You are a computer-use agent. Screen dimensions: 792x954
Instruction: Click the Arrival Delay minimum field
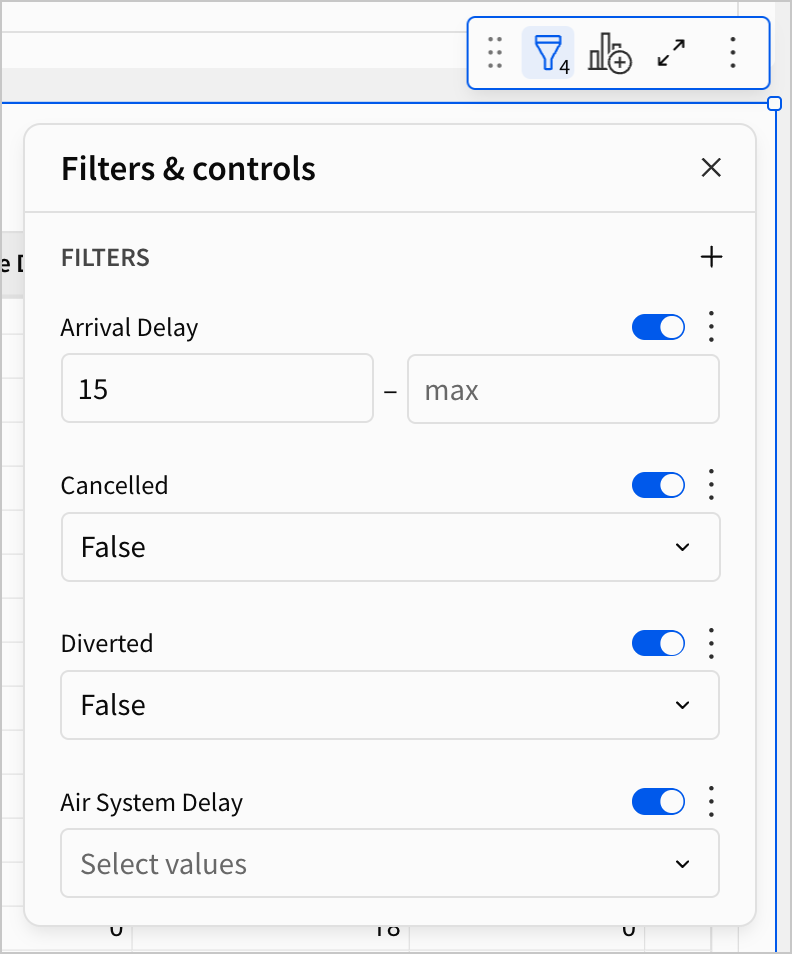click(x=217, y=389)
